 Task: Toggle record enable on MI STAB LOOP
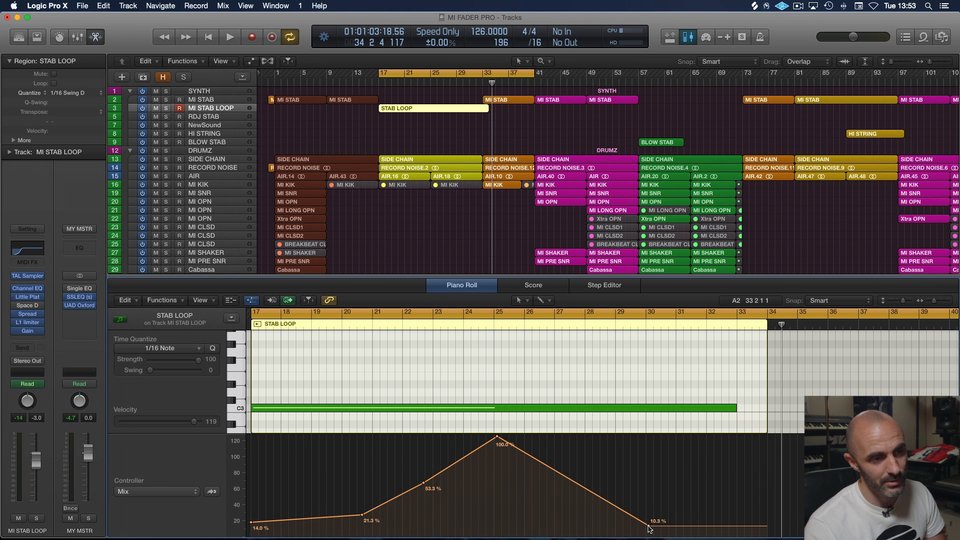point(179,108)
